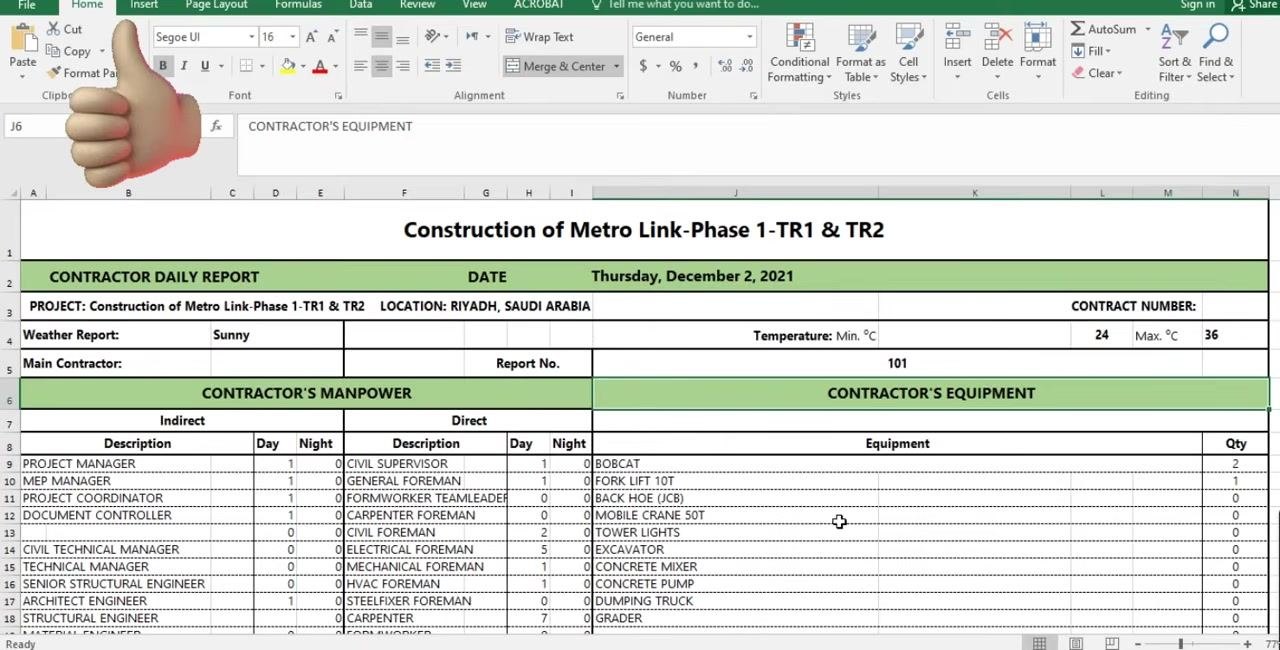Switch to the Review tab
The image size is (1280, 650).
click(x=417, y=5)
